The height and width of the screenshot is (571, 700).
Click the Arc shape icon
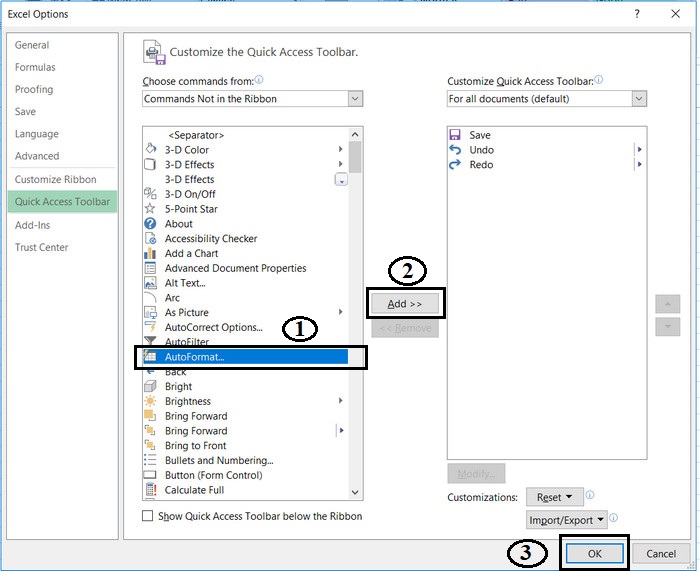click(x=150, y=297)
